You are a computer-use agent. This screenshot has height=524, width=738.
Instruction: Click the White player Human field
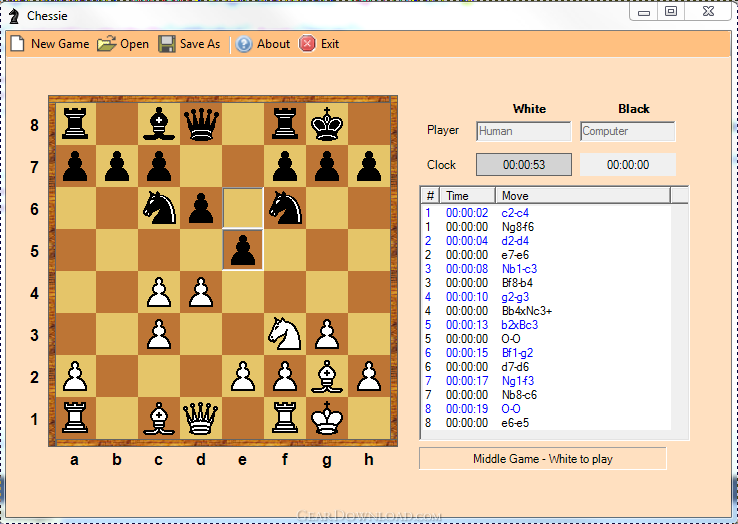(523, 131)
